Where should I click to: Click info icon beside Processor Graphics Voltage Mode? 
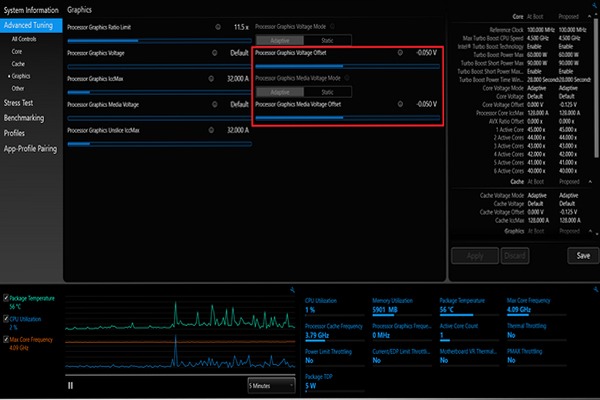pyautogui.click(x=332, y=26)
